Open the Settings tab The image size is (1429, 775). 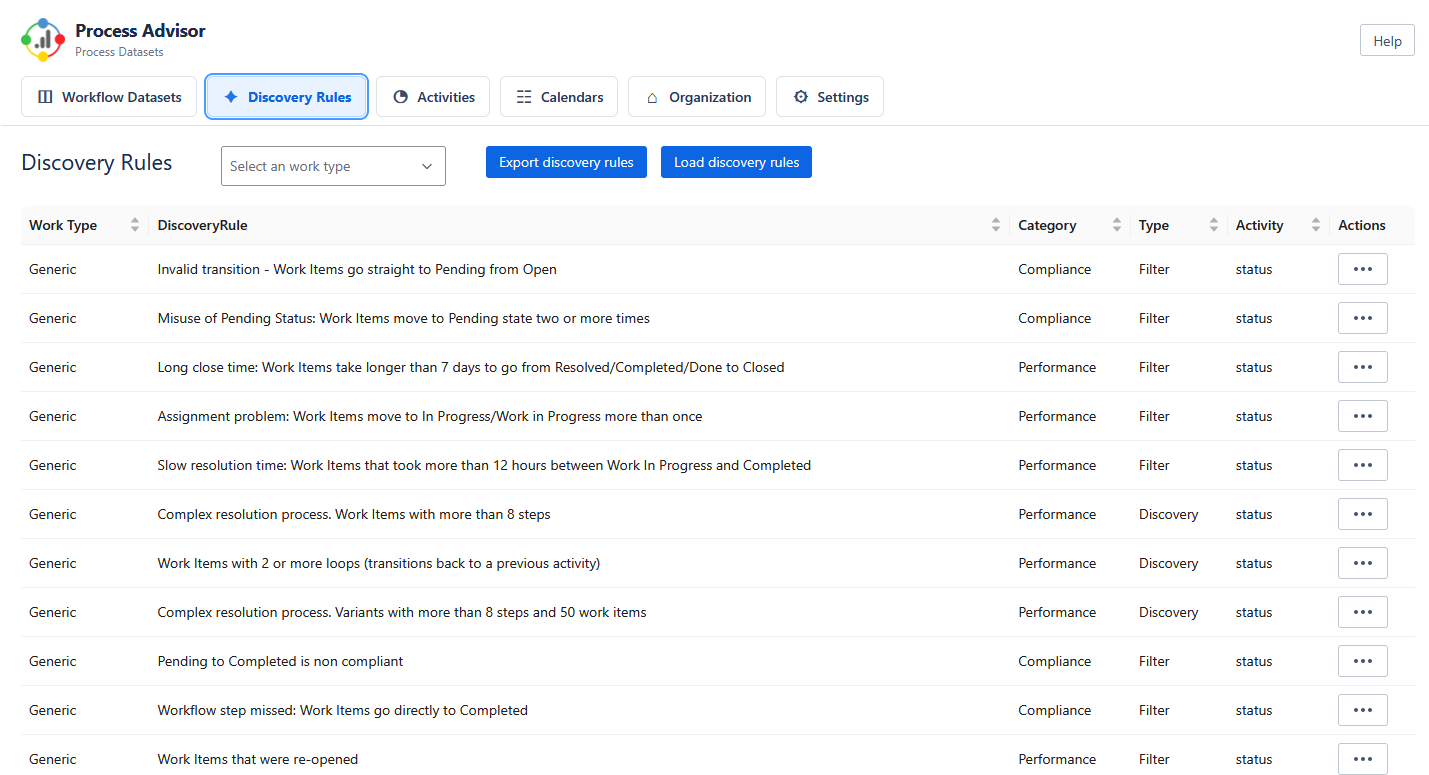point(830,97)
